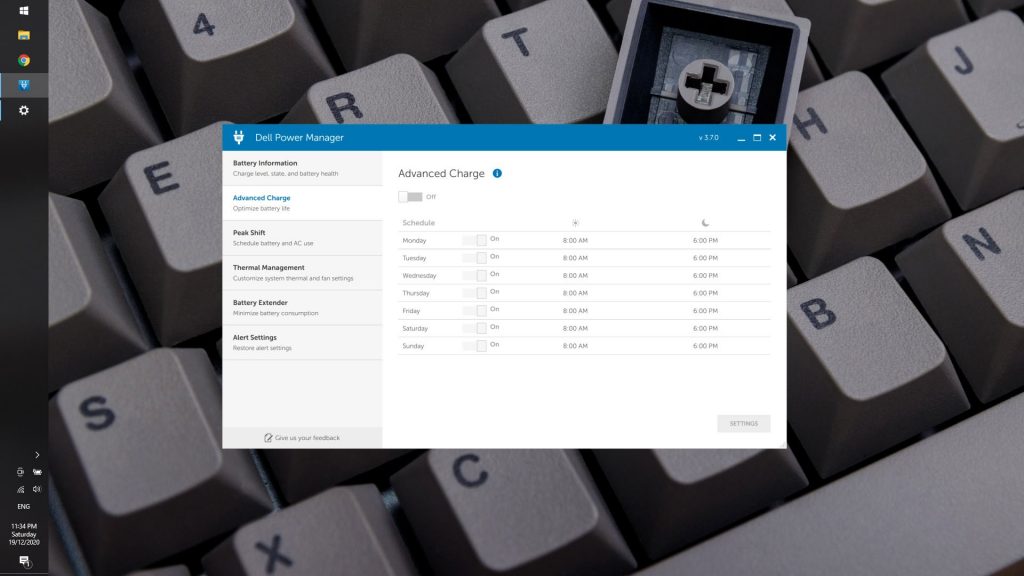Open the Wi-Fi network tray icon

pyautogui.click(x=20, y=489)
